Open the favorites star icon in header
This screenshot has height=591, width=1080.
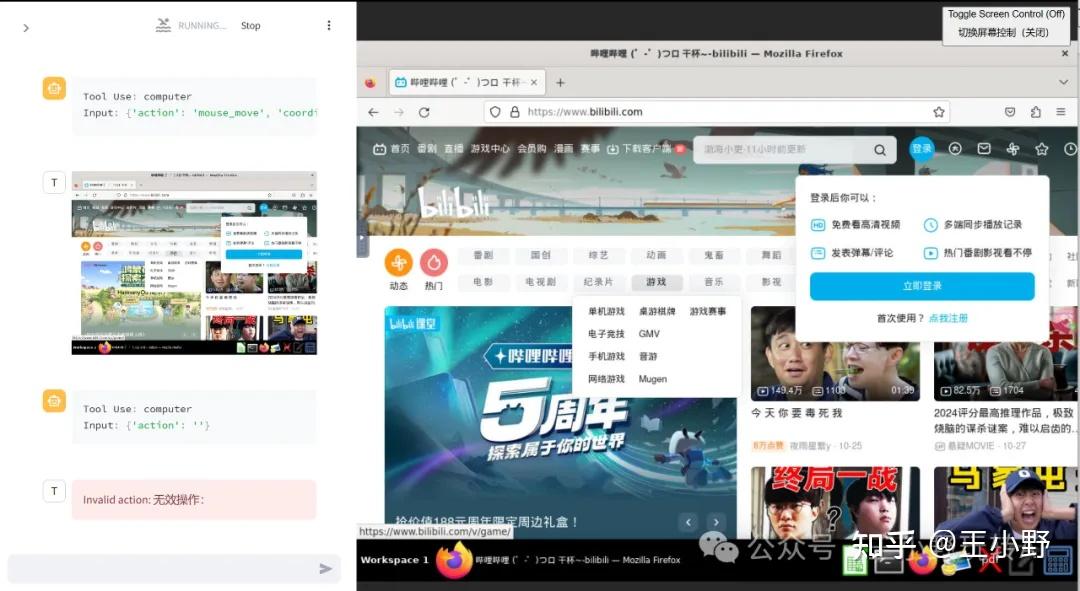(1041, 149)
